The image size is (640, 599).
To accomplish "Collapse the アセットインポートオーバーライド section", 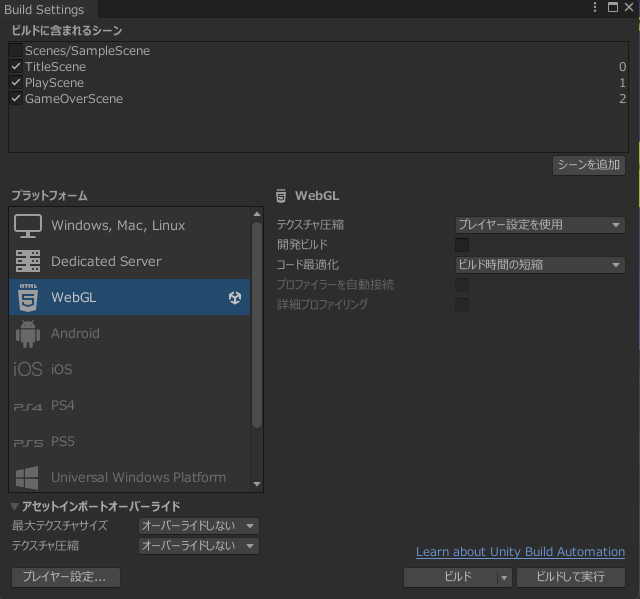I will [15, 507].
